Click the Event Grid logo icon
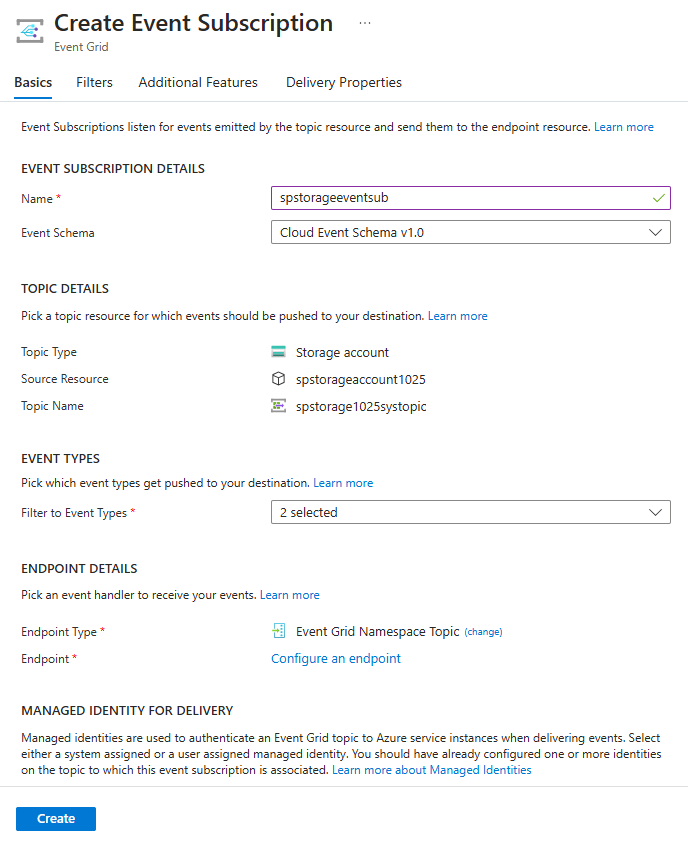 point(29,31)
